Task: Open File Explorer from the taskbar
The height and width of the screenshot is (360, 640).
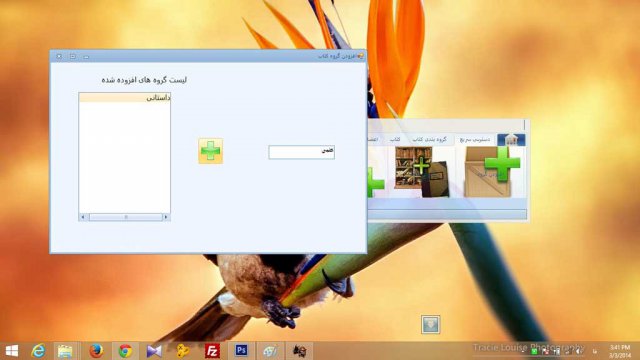Action: pos(65,351)
